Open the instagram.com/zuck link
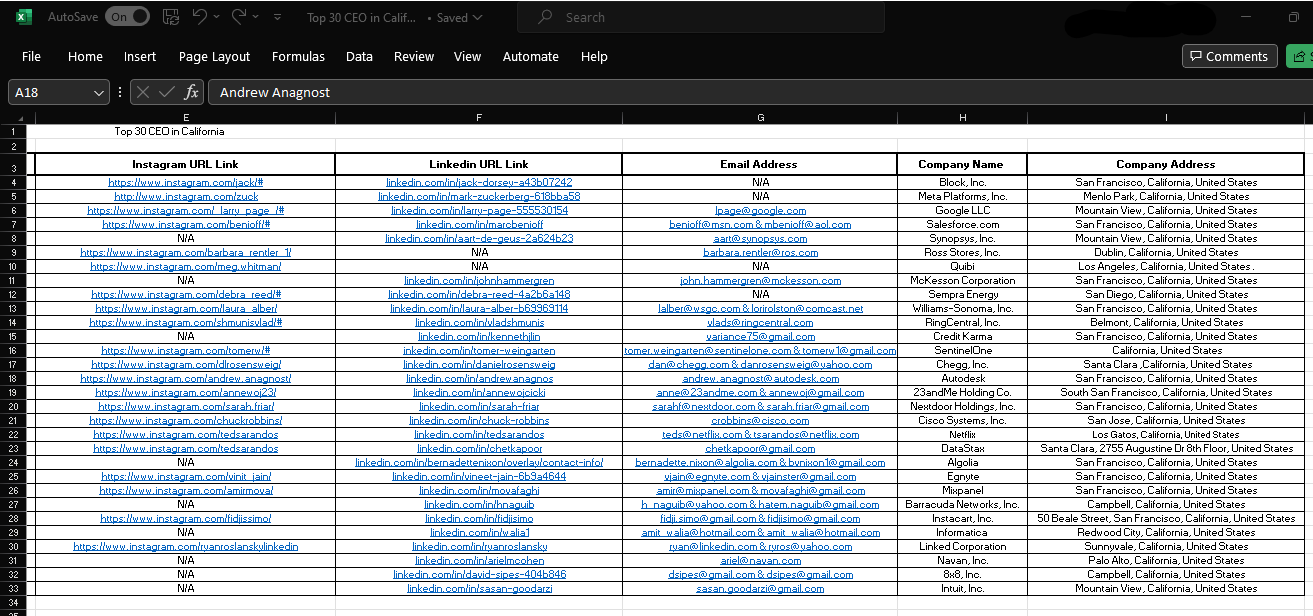This screenshot has width=1313, height=616. pos(186,196)
